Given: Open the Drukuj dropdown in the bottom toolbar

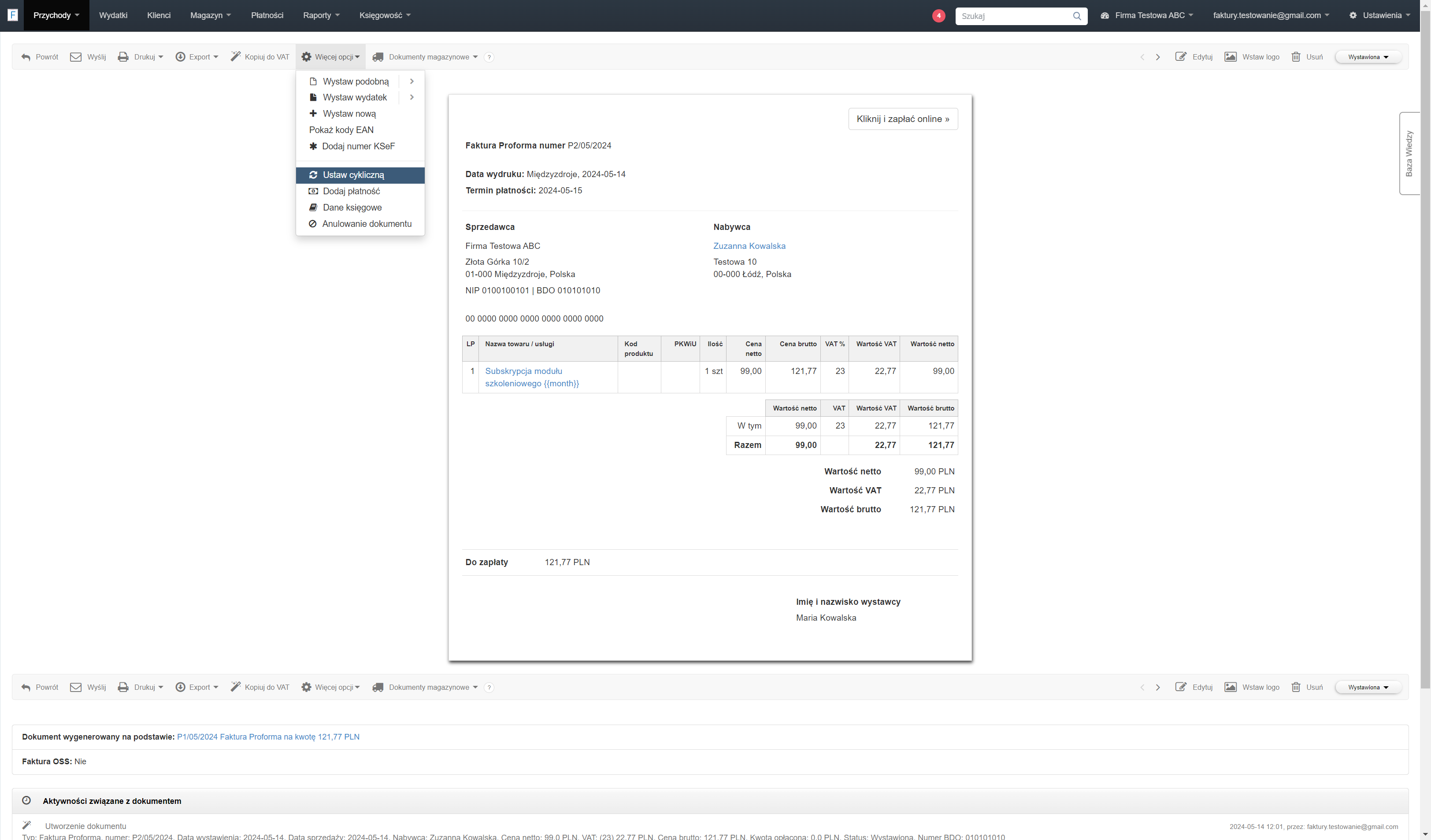Looking at the screenshot, I should [x=140, y=687].
